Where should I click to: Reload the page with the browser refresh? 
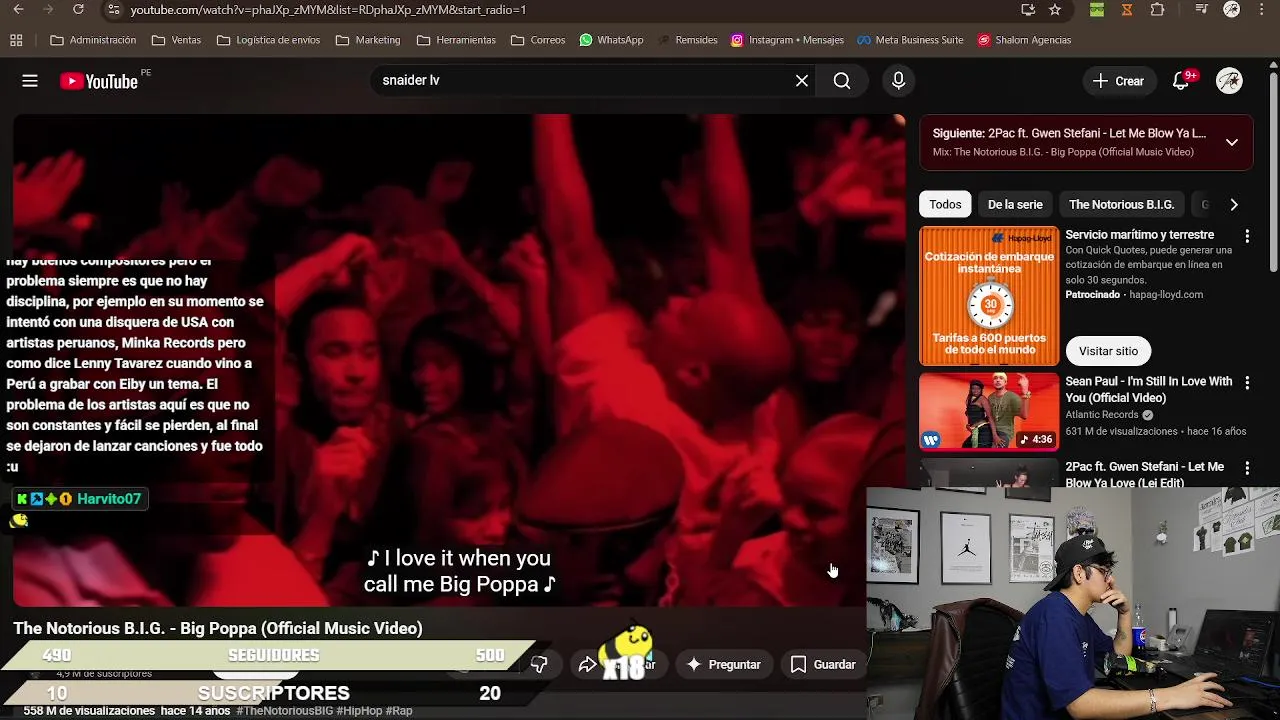(x=78, y=10)
